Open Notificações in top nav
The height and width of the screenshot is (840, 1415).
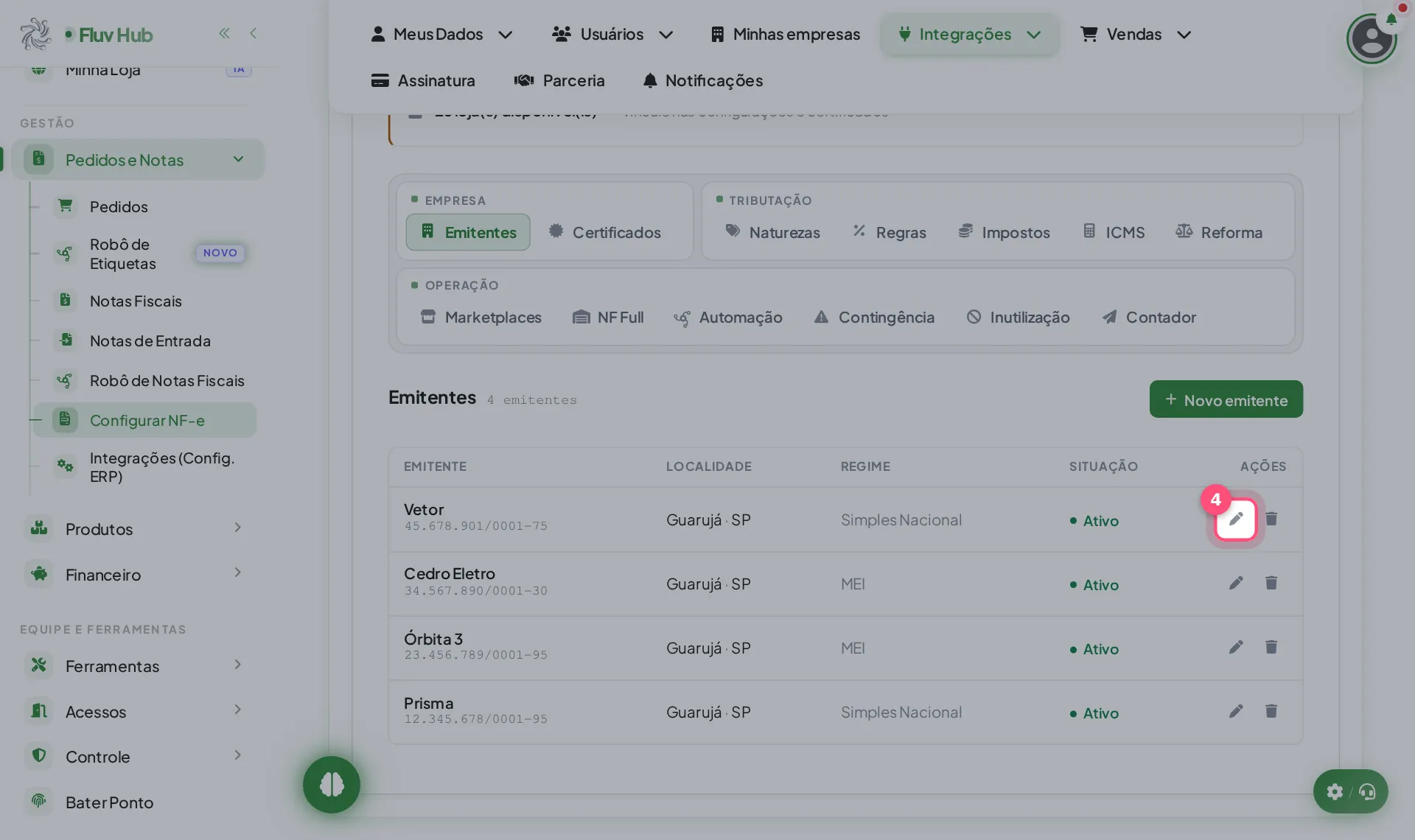click(x=702, y=80)
